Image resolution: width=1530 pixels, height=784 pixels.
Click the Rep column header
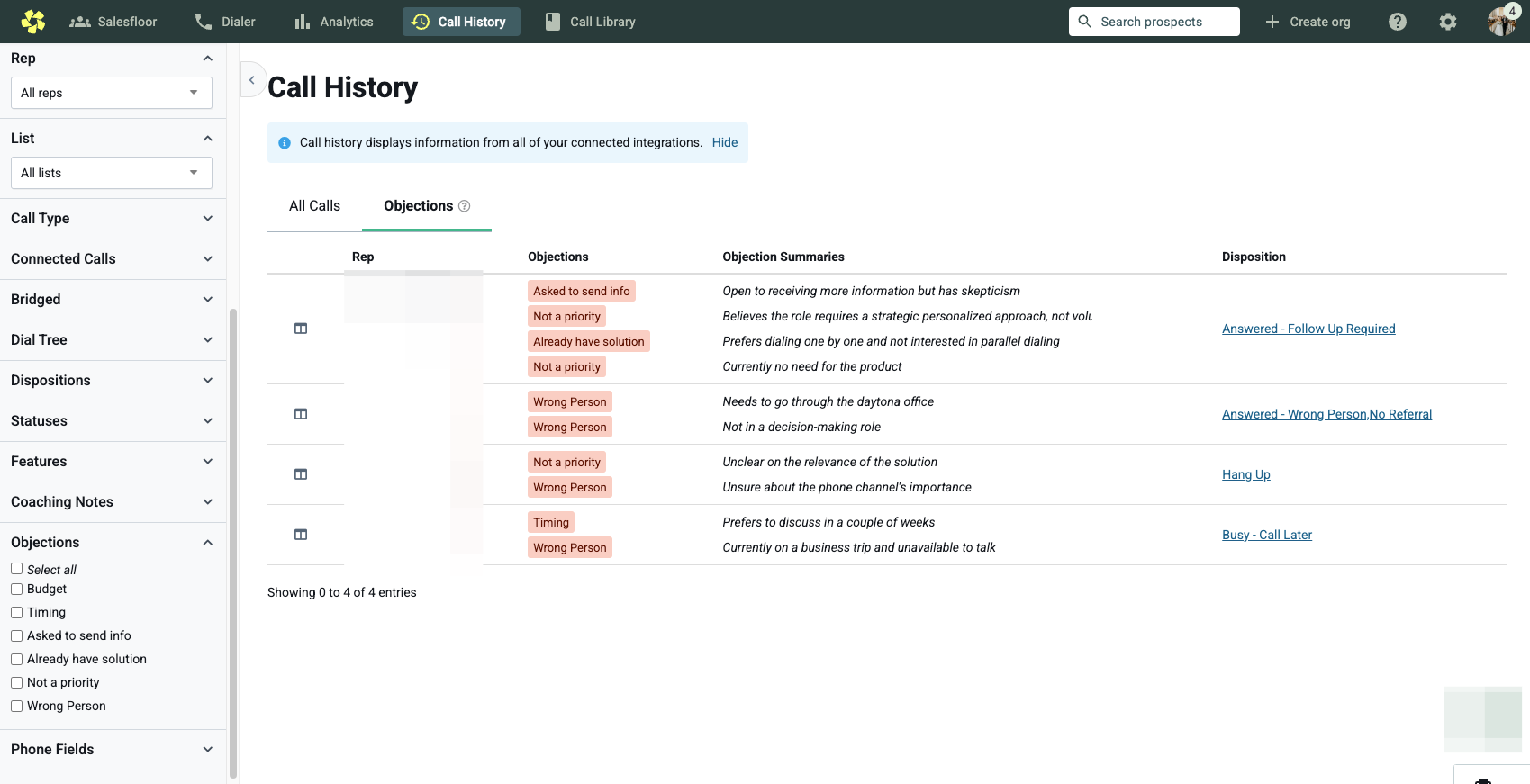pos(363,257)
